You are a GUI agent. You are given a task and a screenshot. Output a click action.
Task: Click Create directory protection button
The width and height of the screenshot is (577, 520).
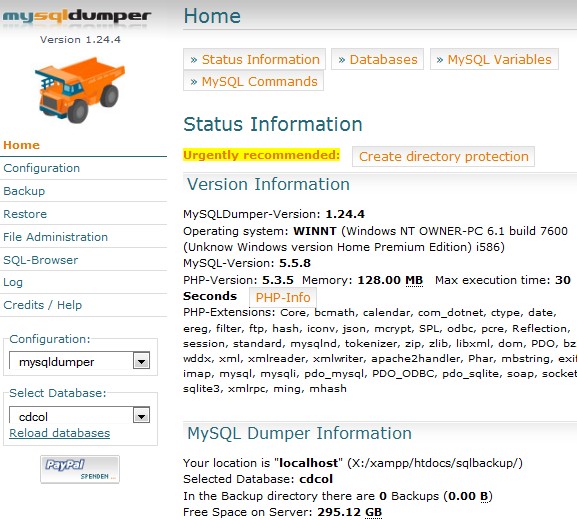click(x=443, y=156)
